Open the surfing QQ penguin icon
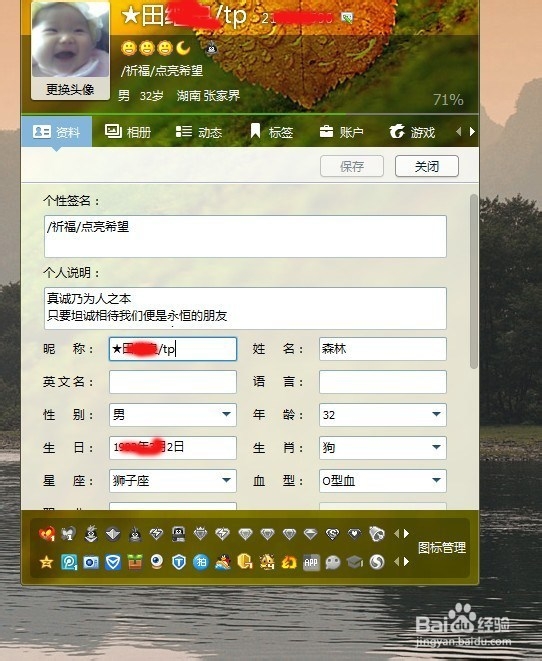The height and width of the screenshot is (661, 542). [223, 562]
